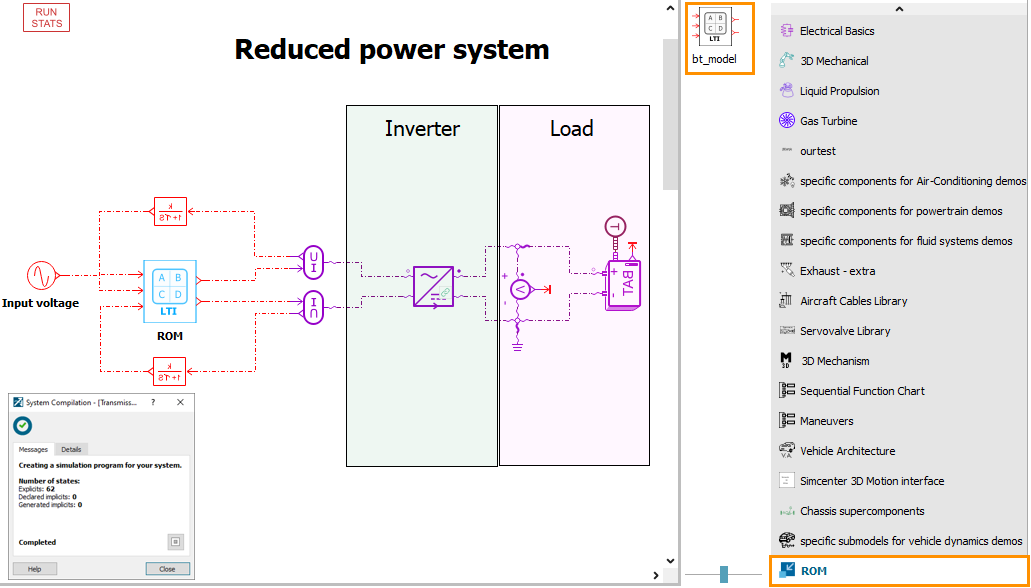The image size is (1031, 588).
Task: Click the LTI ROM block in the schematic
Action: click(169, 292)
